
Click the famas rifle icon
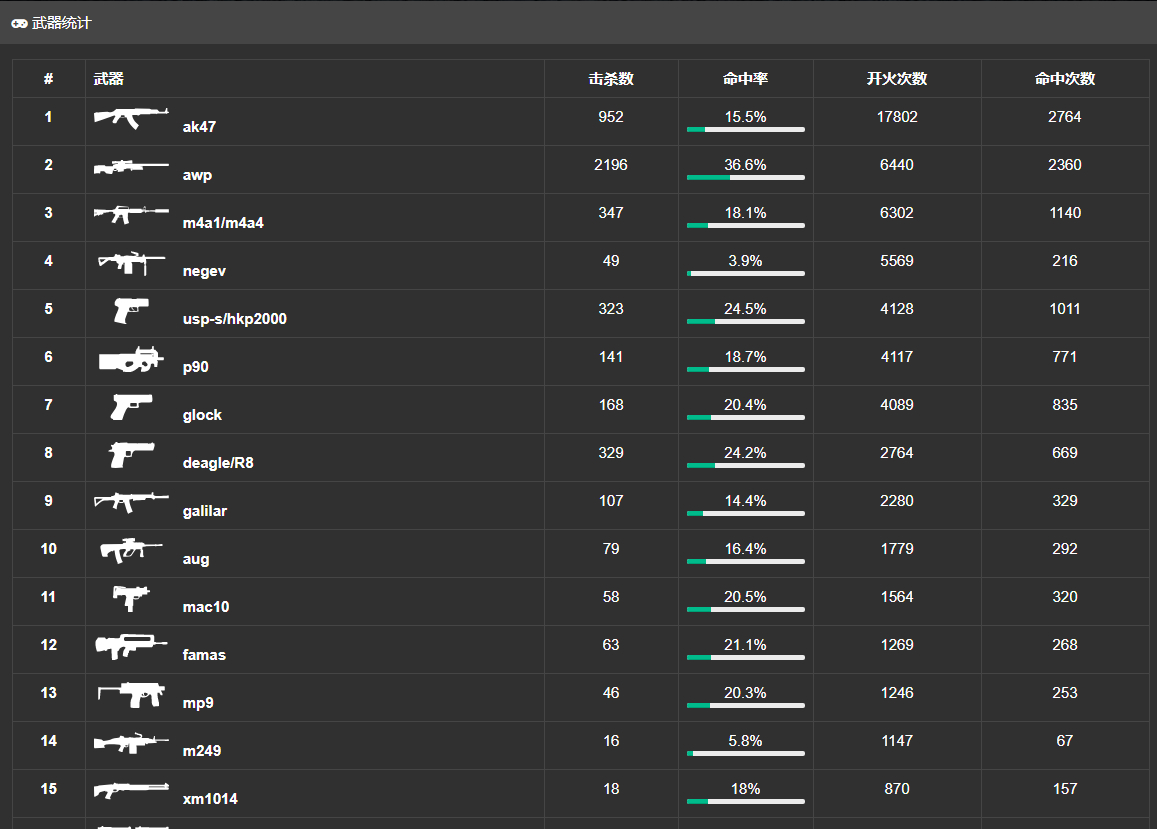(x=131, y=646)
